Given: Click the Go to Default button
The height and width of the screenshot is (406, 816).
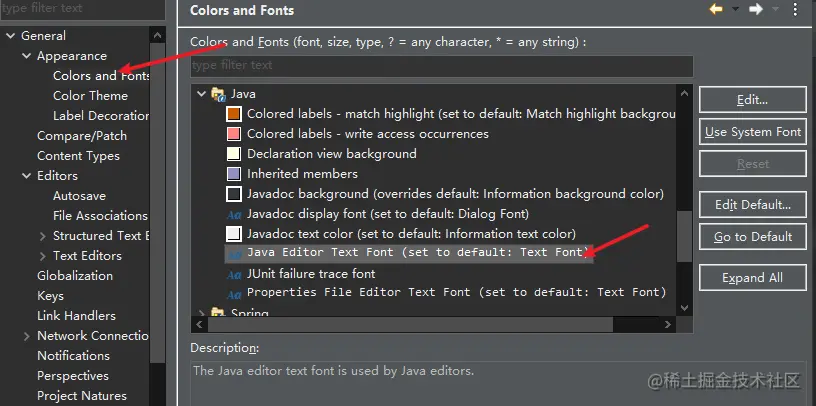Looking at the screenshot, I should [x=753, y=237].
